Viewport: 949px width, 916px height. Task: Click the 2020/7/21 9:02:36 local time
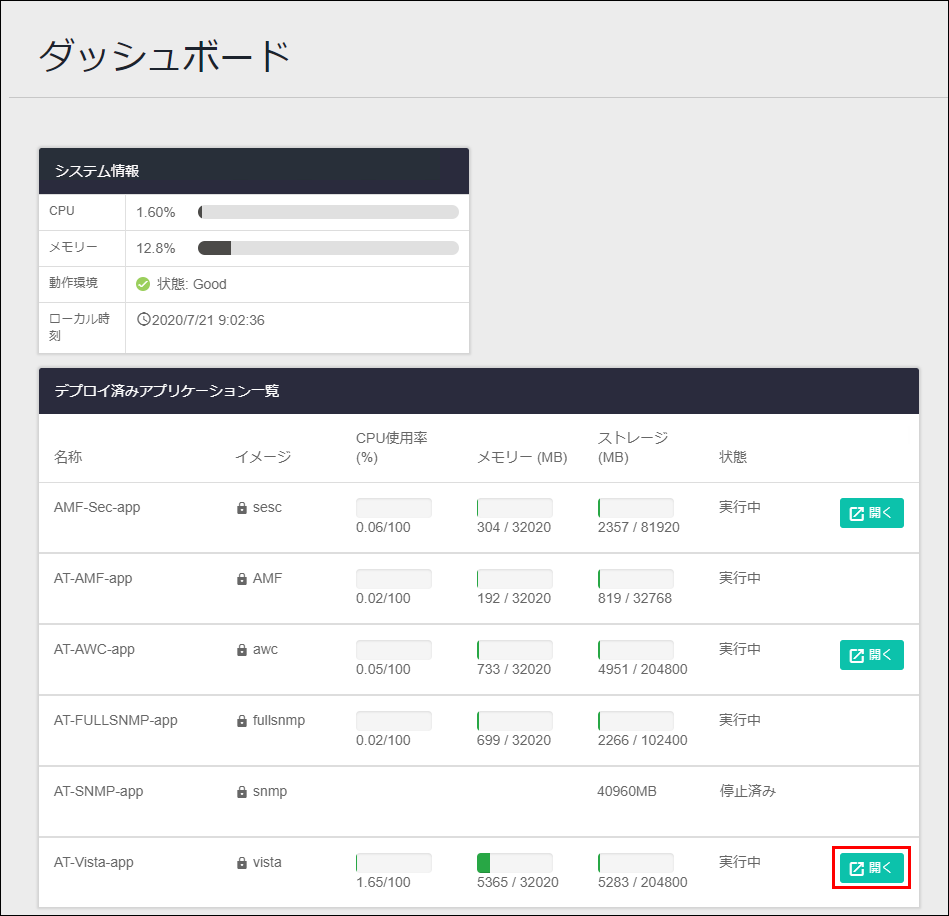click(208, 320)
